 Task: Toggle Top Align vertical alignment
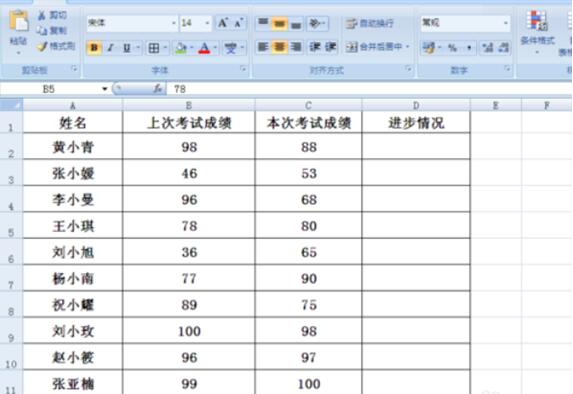coord(263,23)
